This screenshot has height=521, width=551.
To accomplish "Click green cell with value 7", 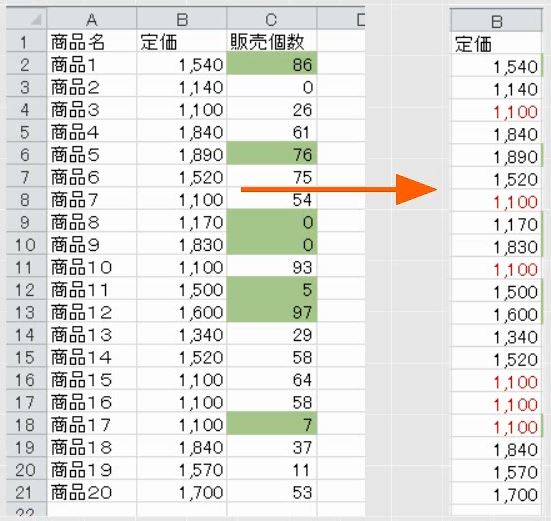I will 272,424.
